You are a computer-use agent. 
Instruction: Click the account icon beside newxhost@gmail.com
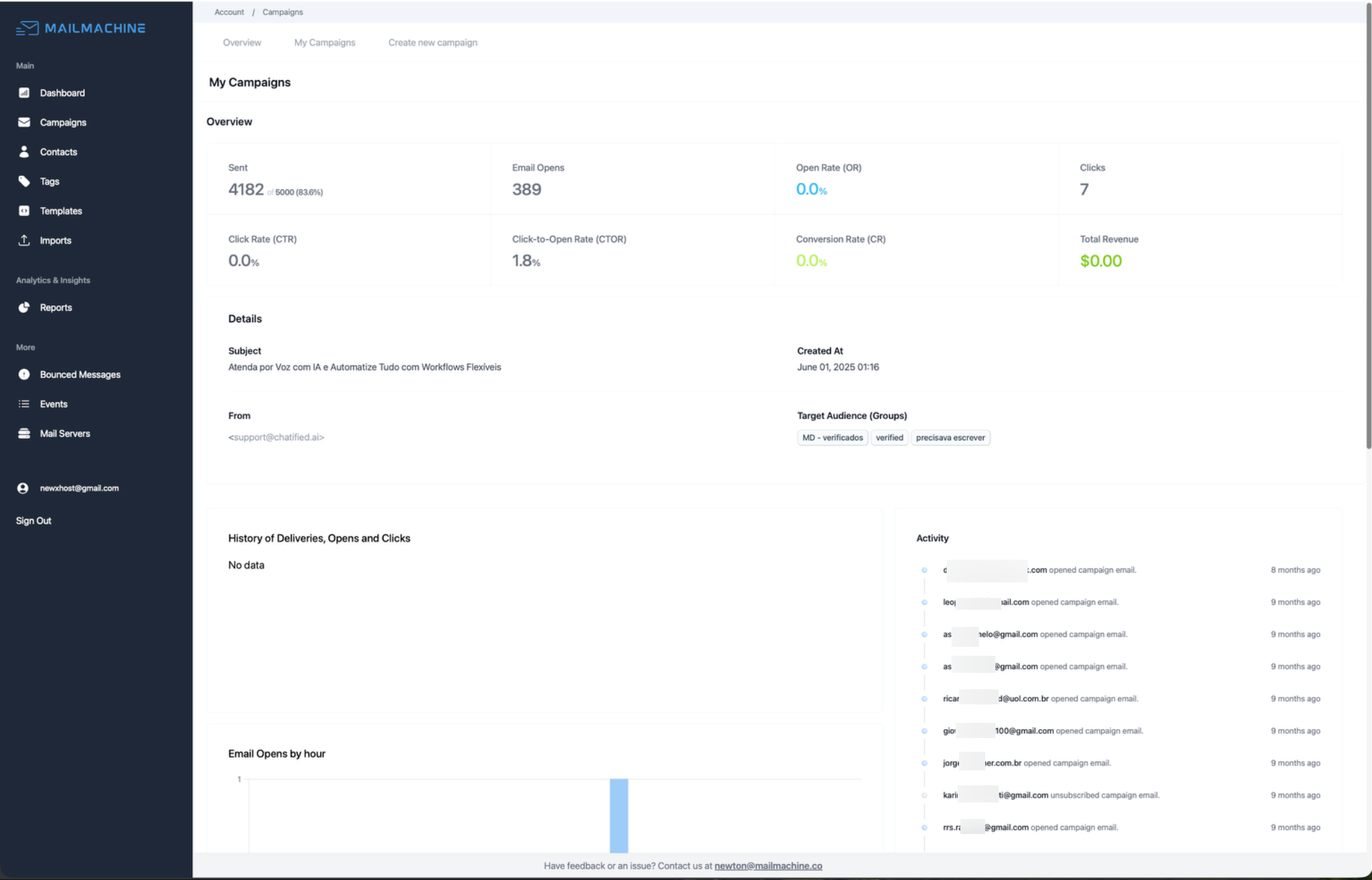point(23,488)
